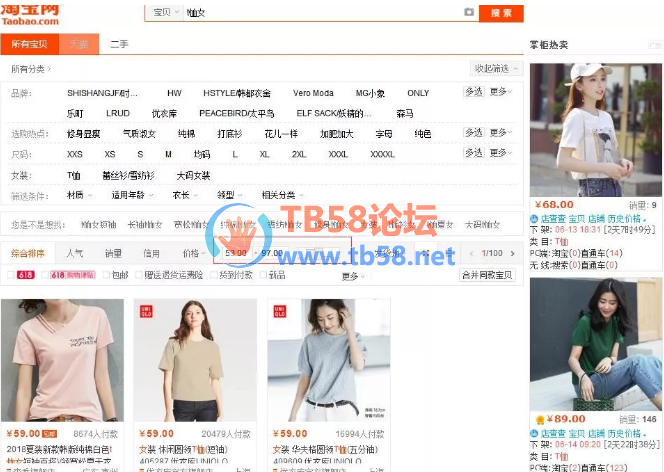The image size is (664, 472).
Task: Click the Taobao logo
Action: (x=30, y=12)
